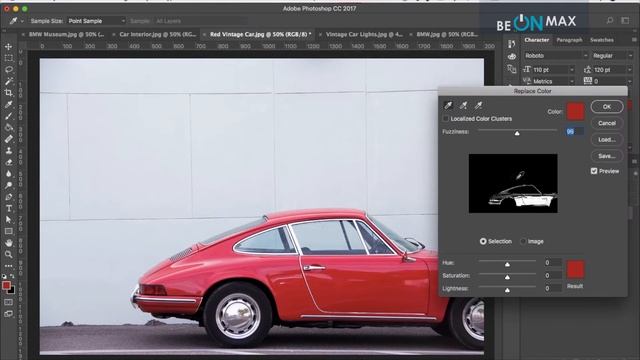This screenshot has height=360, width=640.
Task: Select the Magic Wand tool
Action: [9, 81]
